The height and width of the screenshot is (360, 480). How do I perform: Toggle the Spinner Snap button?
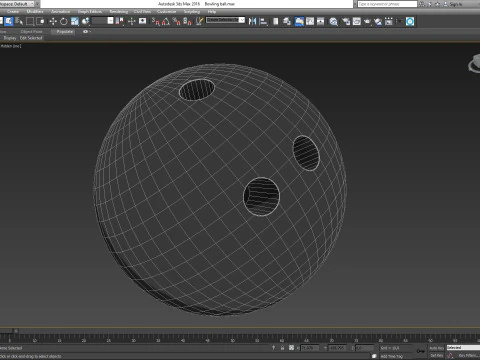[x=188, y=21]
